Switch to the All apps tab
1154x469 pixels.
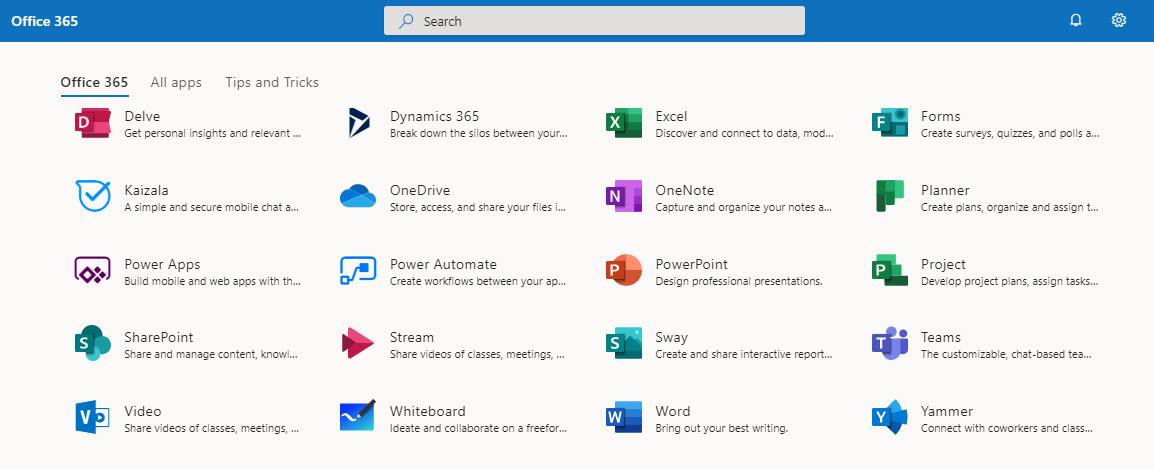tap(176, 82)
